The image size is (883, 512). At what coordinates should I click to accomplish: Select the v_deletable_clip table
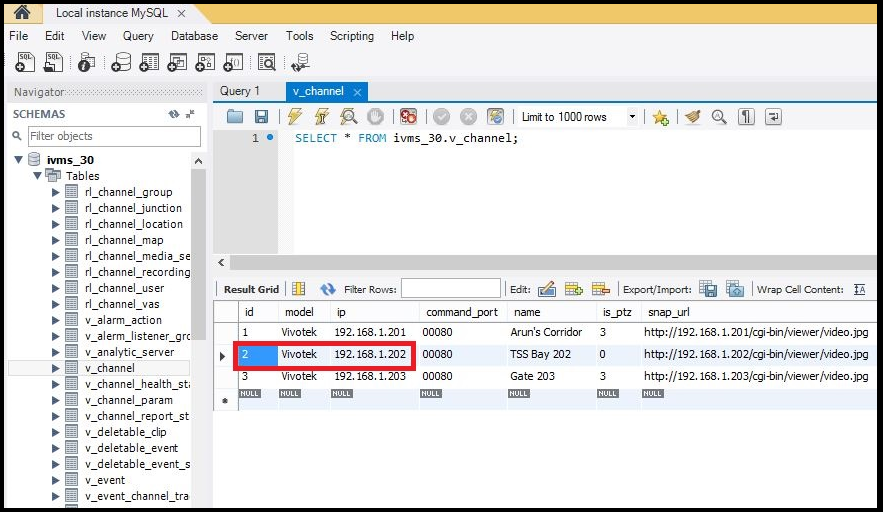(x=126, y=432)
